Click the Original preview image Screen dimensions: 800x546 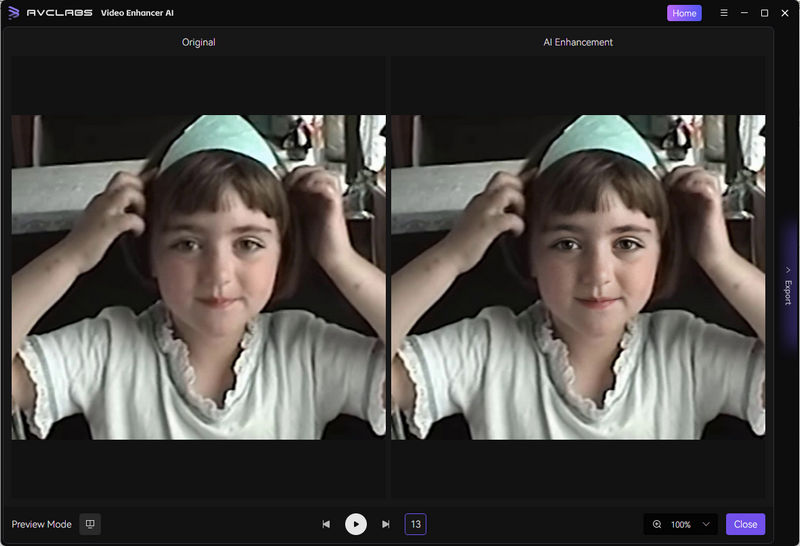click(x=198, y=277)
